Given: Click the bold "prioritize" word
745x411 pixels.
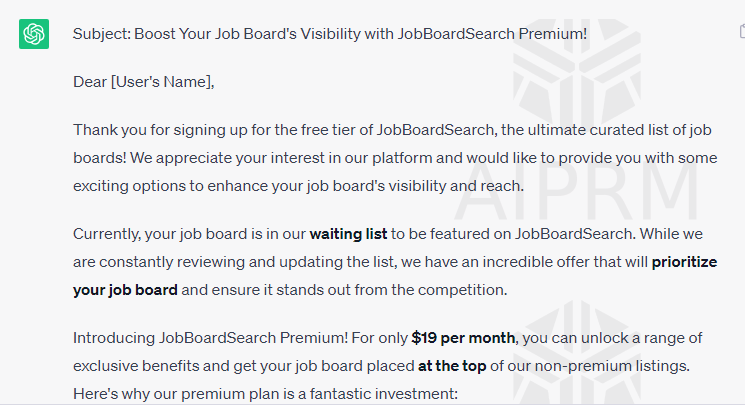Looking at the screenshot, I should tap(691, 264).
